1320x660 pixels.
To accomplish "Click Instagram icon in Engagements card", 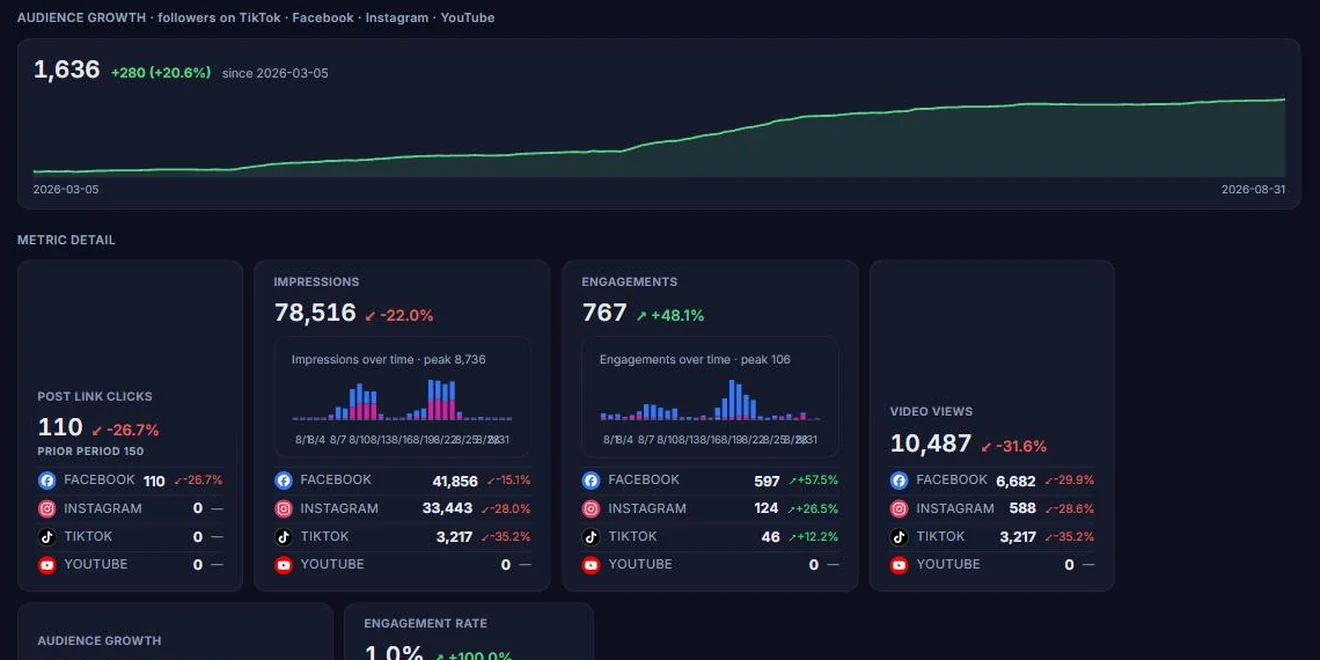I will pos(591,508).
